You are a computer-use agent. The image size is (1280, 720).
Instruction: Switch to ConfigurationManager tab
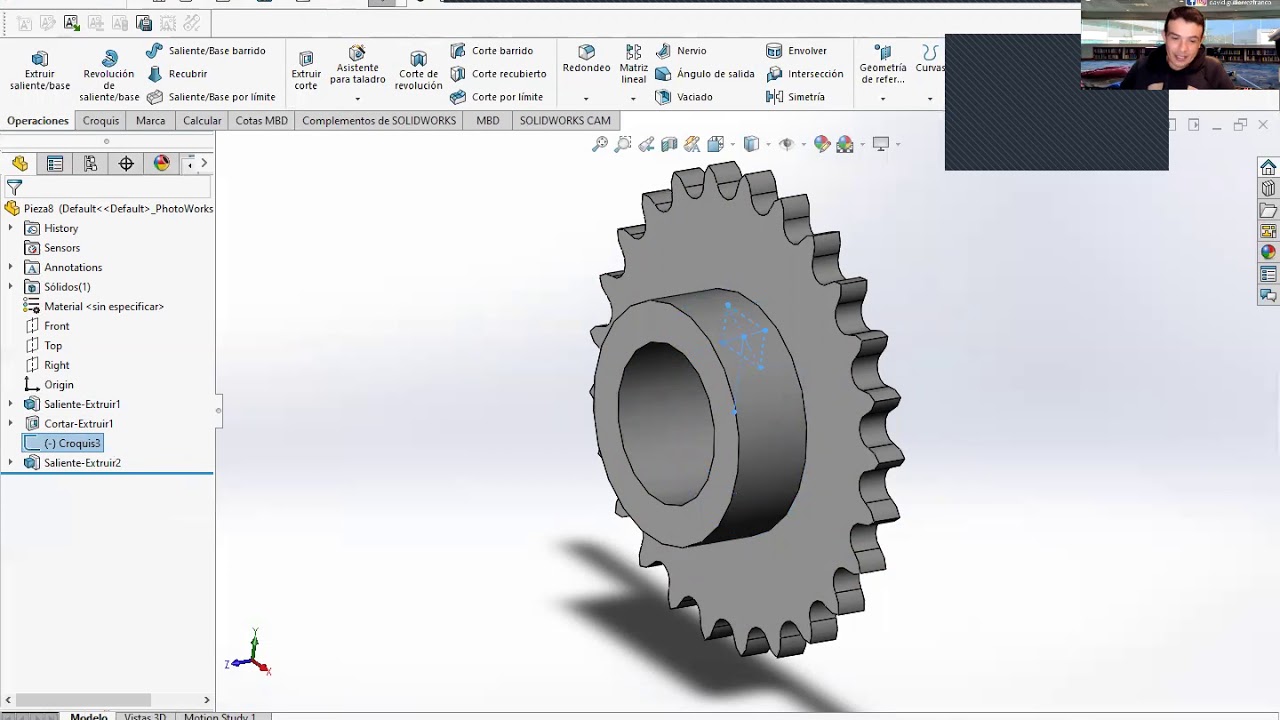[90, 163]
